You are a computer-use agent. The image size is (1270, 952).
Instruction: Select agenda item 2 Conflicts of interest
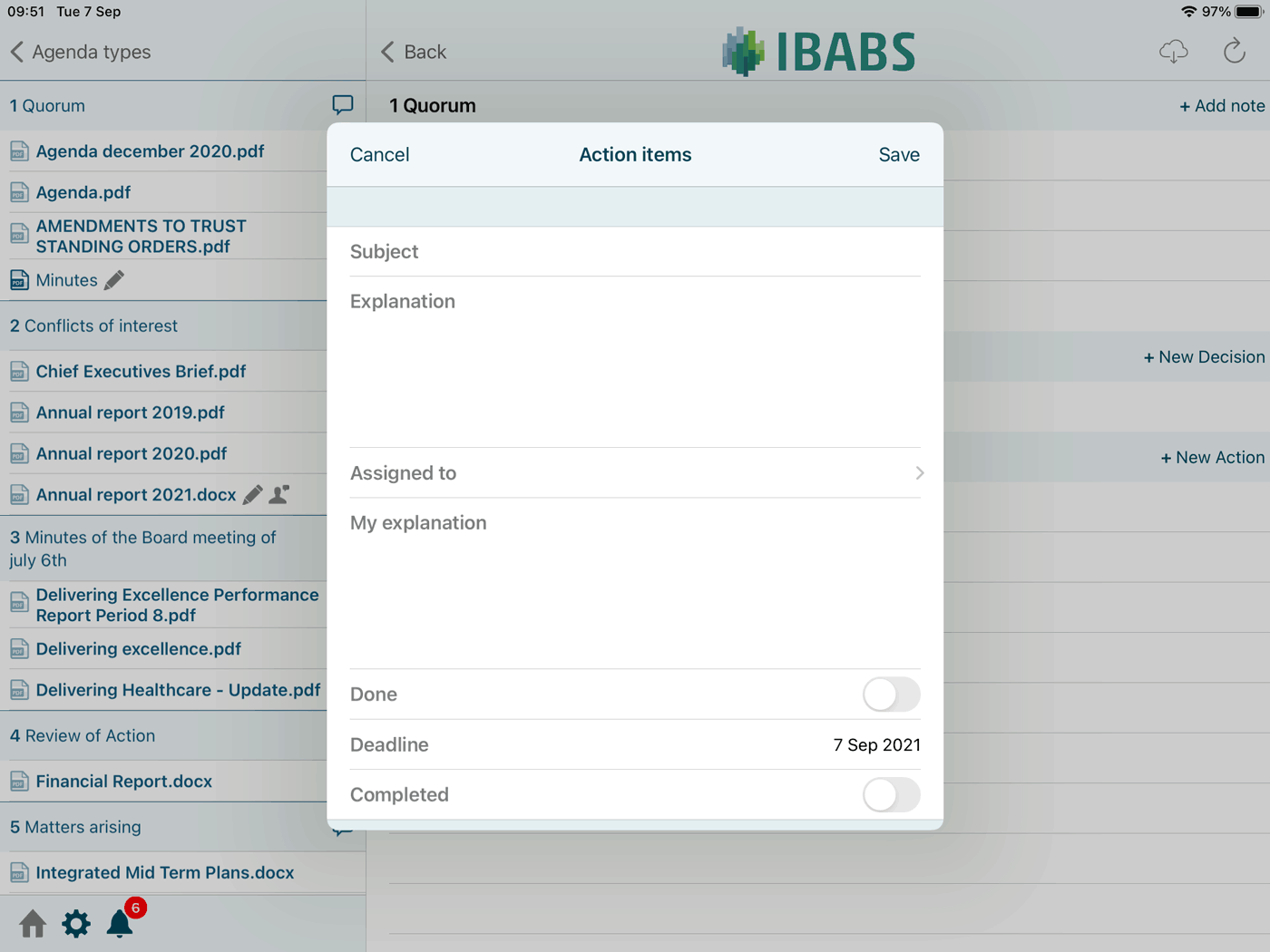93,325
